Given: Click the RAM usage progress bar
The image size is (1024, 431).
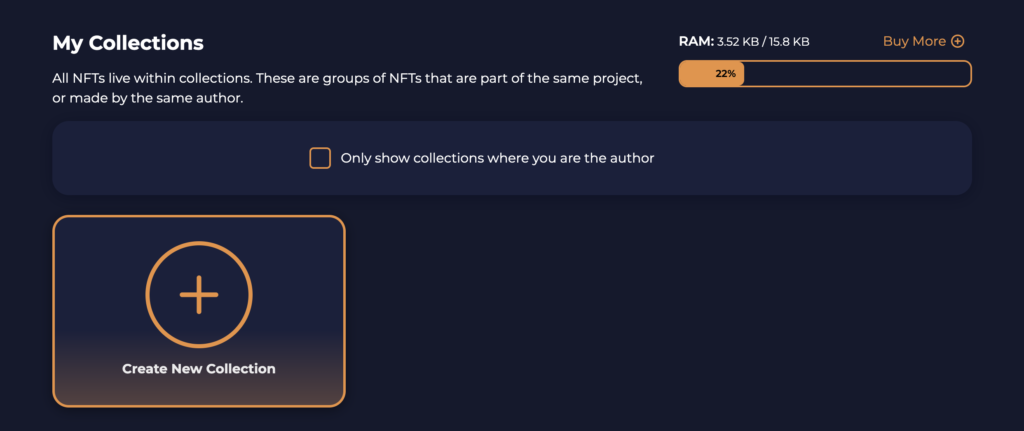Looking at the screenshot, I should [x=825, y=74].
